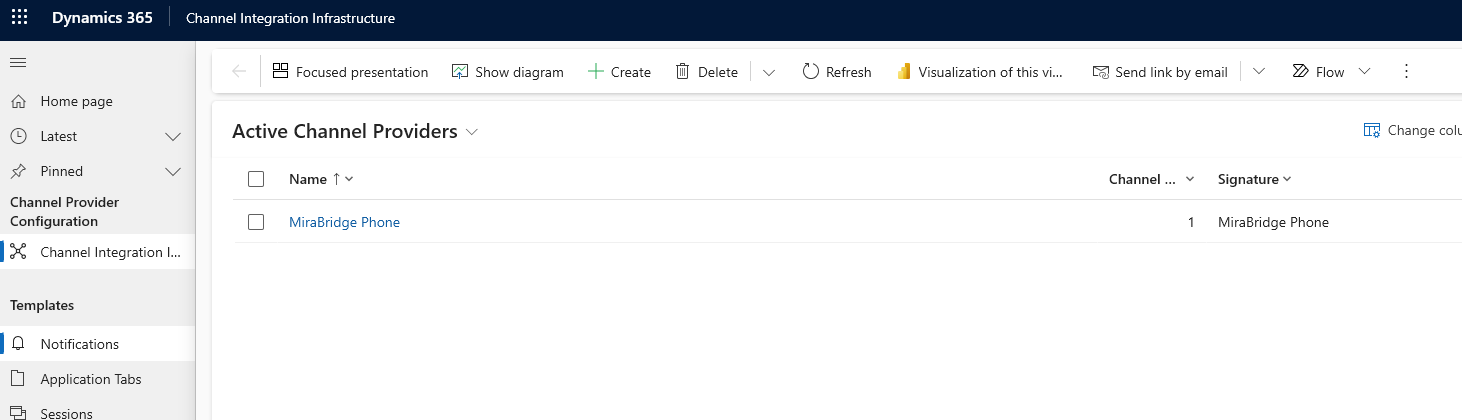1462x420 pixels.
Task: Open the MiraBridge Phone record link
Action: 344,222
